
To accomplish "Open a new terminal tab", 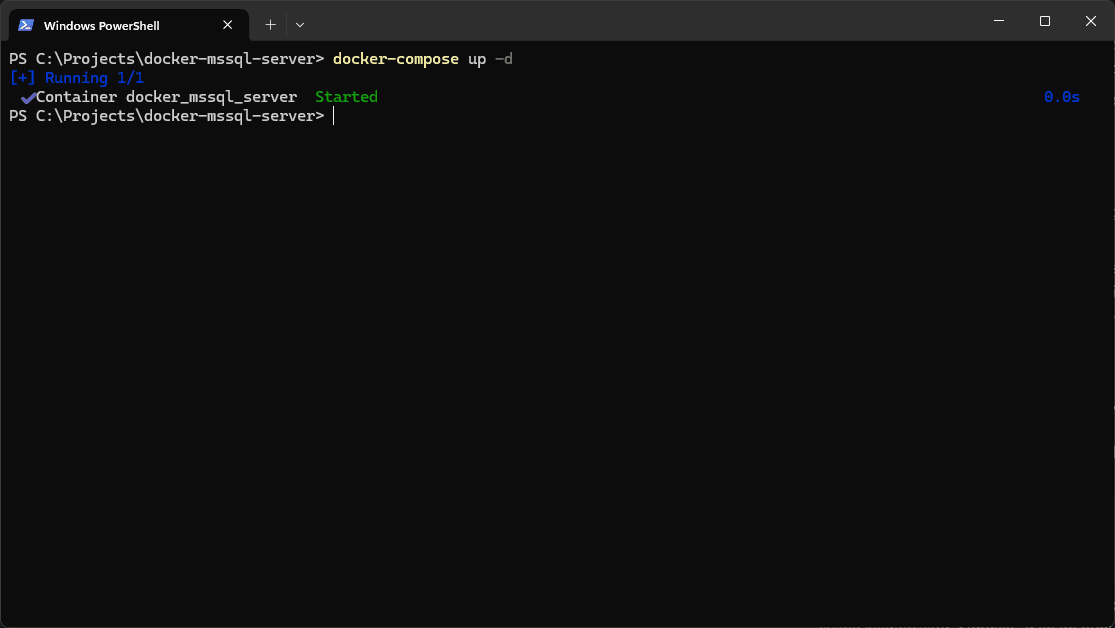I will tap(270, 25).
